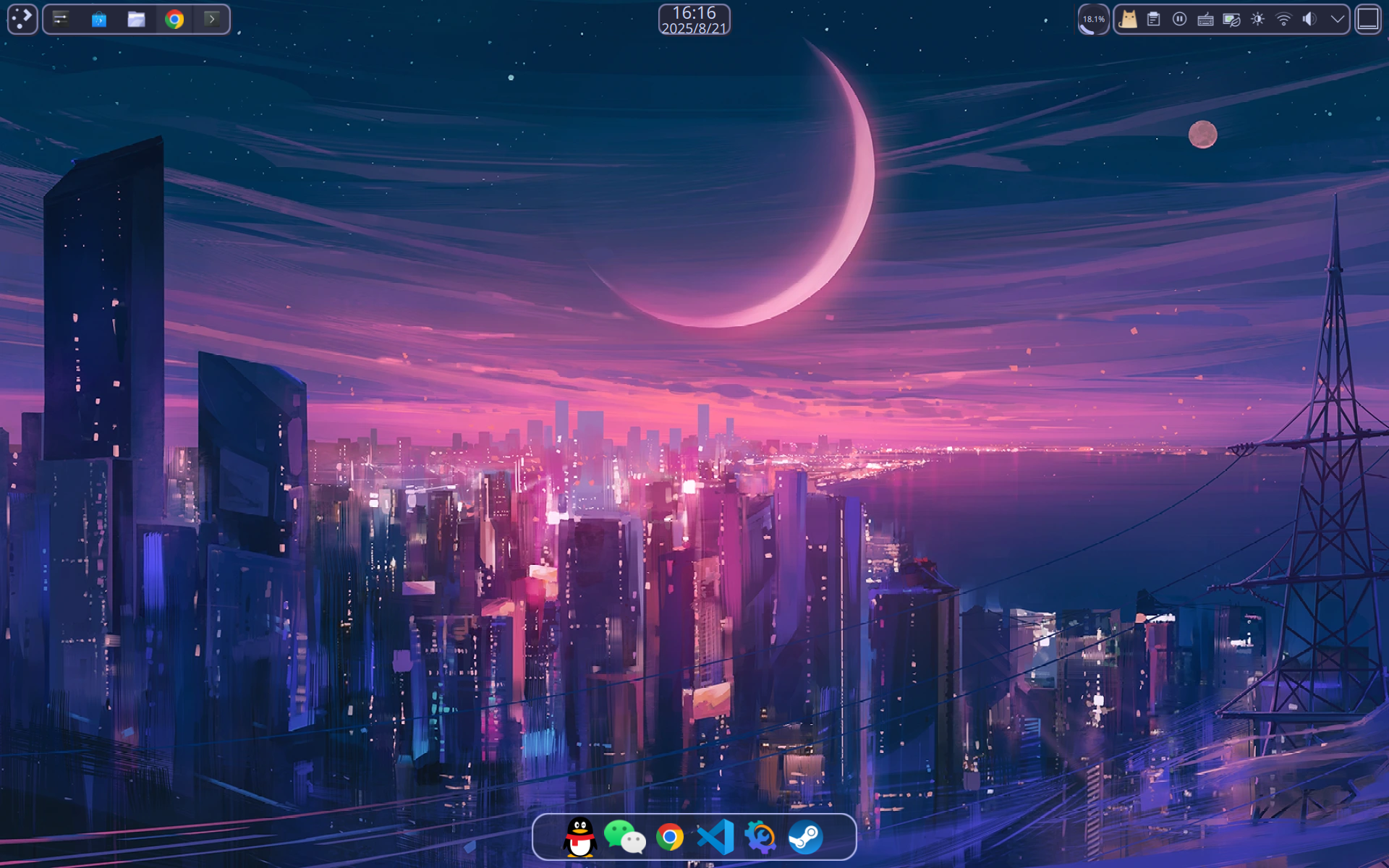Open Visual Studio Code from the dock
The width and height of the screenshot is (1389, 868).
pos(715,838)
